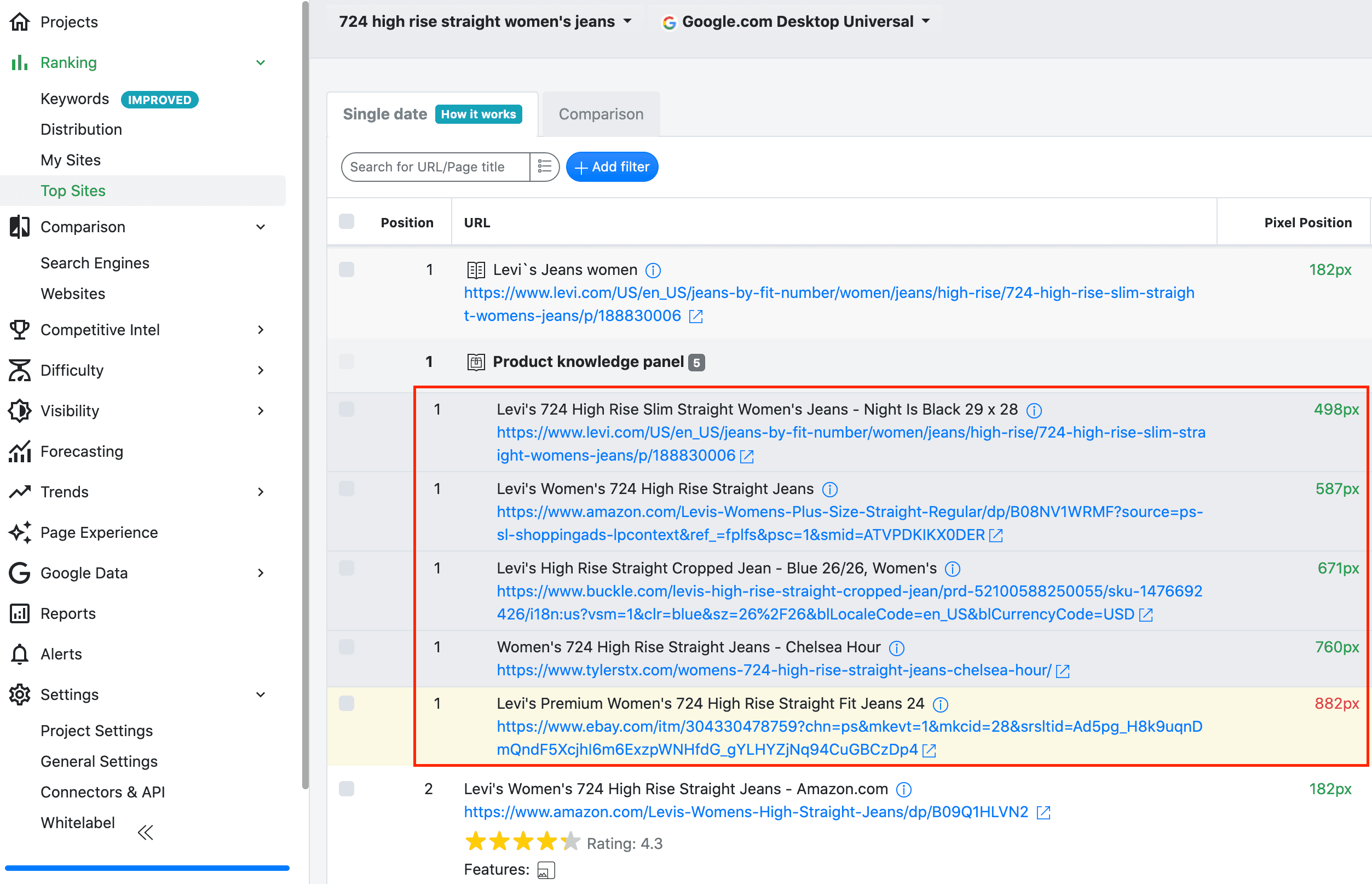Viewport: 1372px width, 884px height.
Task: Expand the Google Data chevron
Action: click(261, 573)
